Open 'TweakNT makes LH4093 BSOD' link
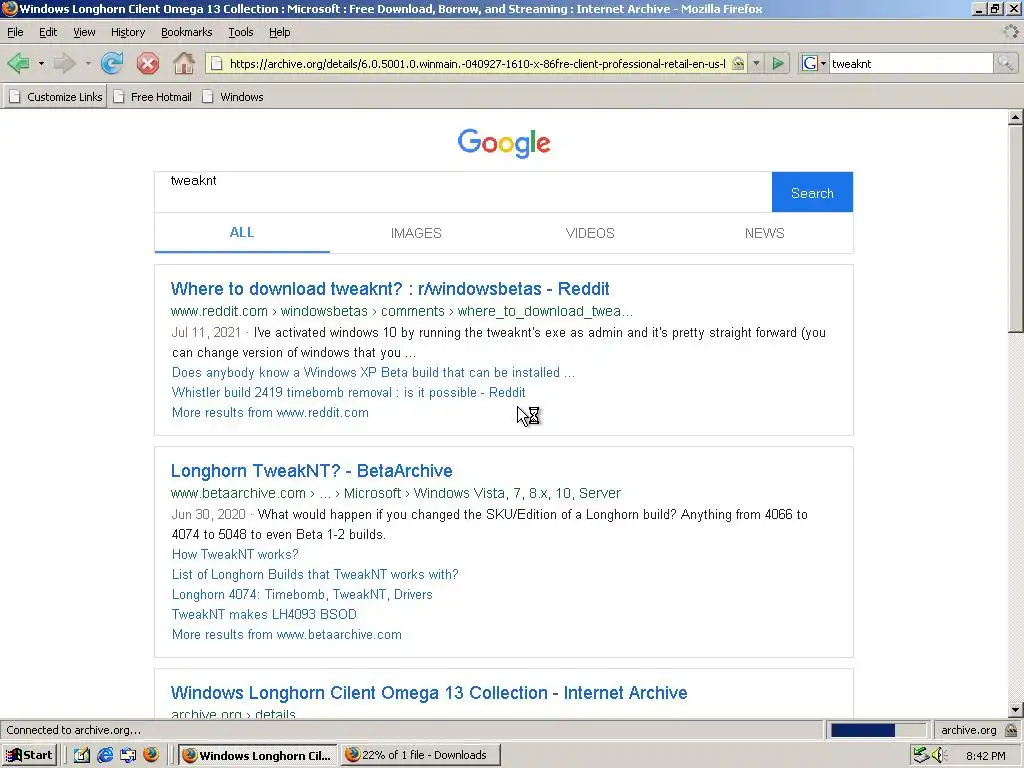 [264, 615]
